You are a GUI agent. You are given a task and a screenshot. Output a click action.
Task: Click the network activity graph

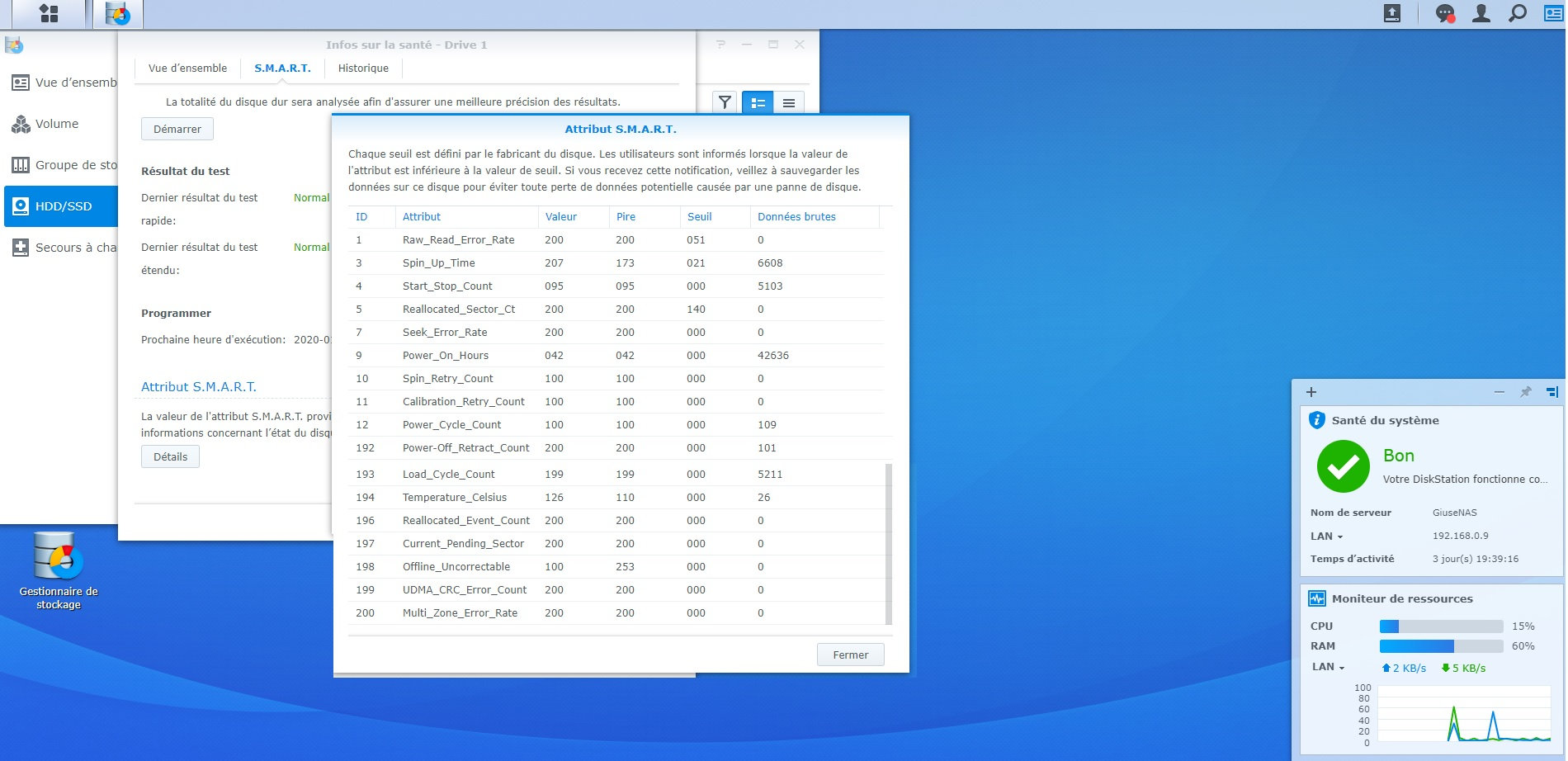pos(1464,713)
